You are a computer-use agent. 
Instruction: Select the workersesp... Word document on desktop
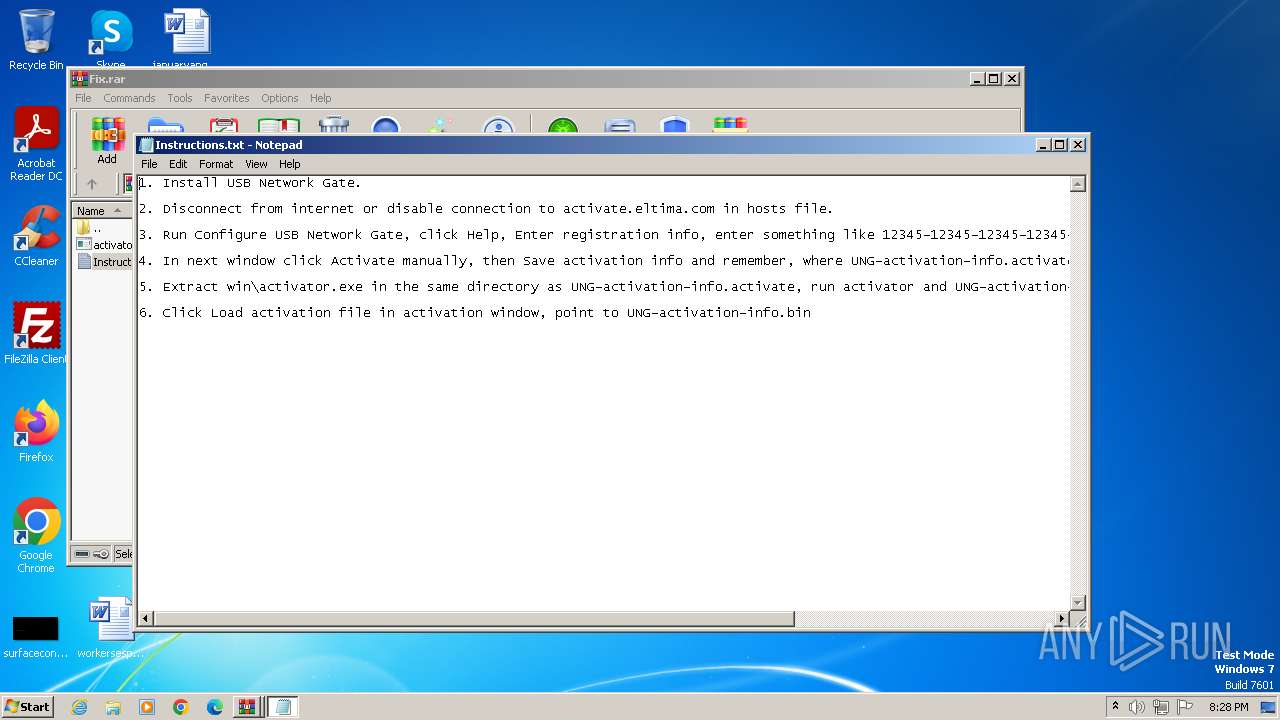coord(111,628)
